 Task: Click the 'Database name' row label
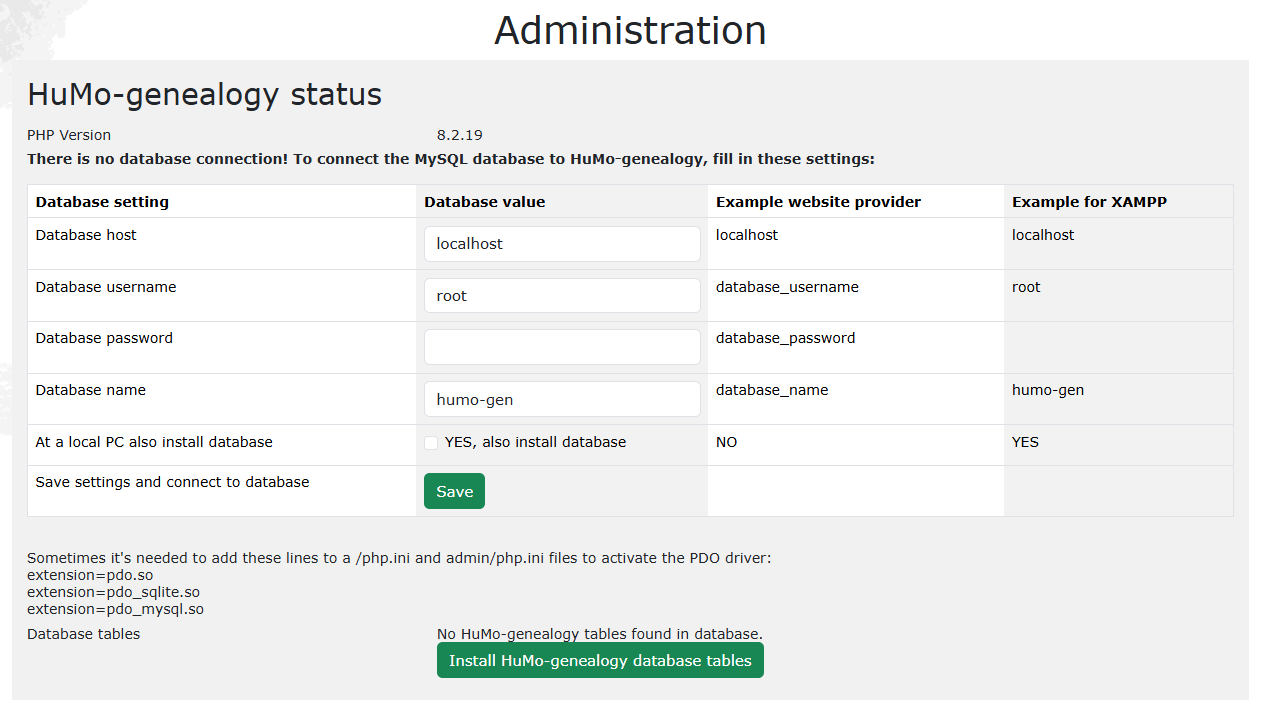[90, 390]
